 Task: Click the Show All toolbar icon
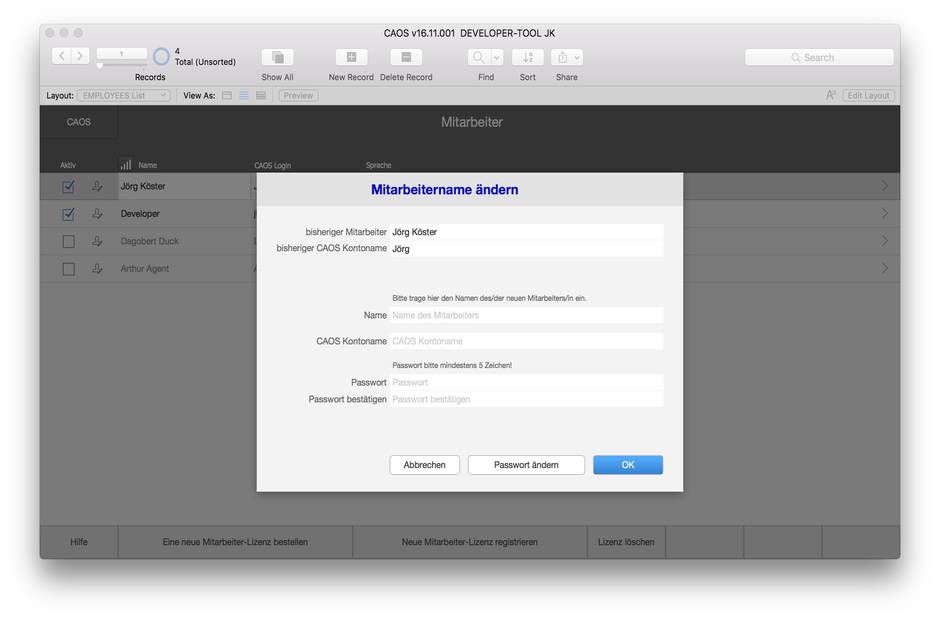coord(278,57)
